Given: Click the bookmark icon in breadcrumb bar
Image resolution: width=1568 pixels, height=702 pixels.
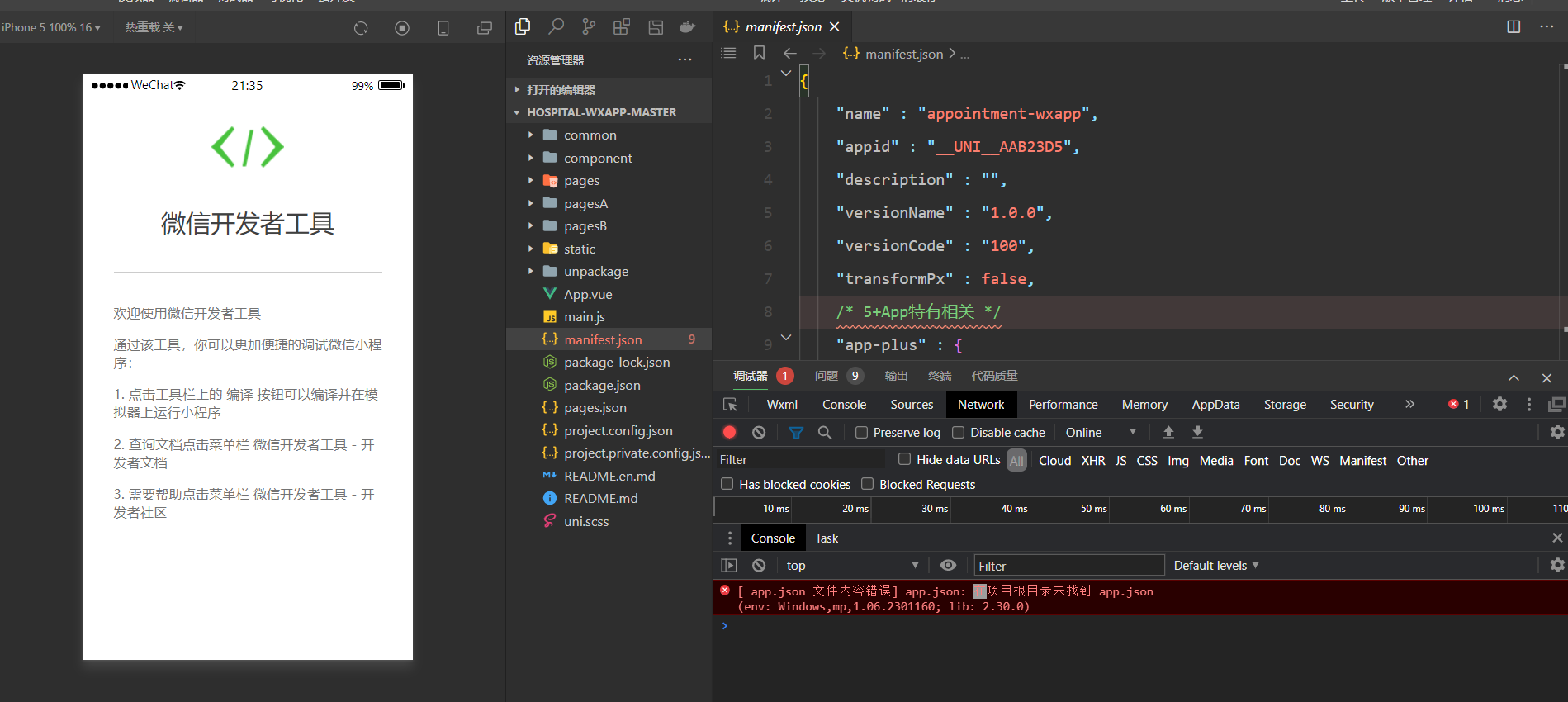Looking at the screenshot, I should point(759,53).
